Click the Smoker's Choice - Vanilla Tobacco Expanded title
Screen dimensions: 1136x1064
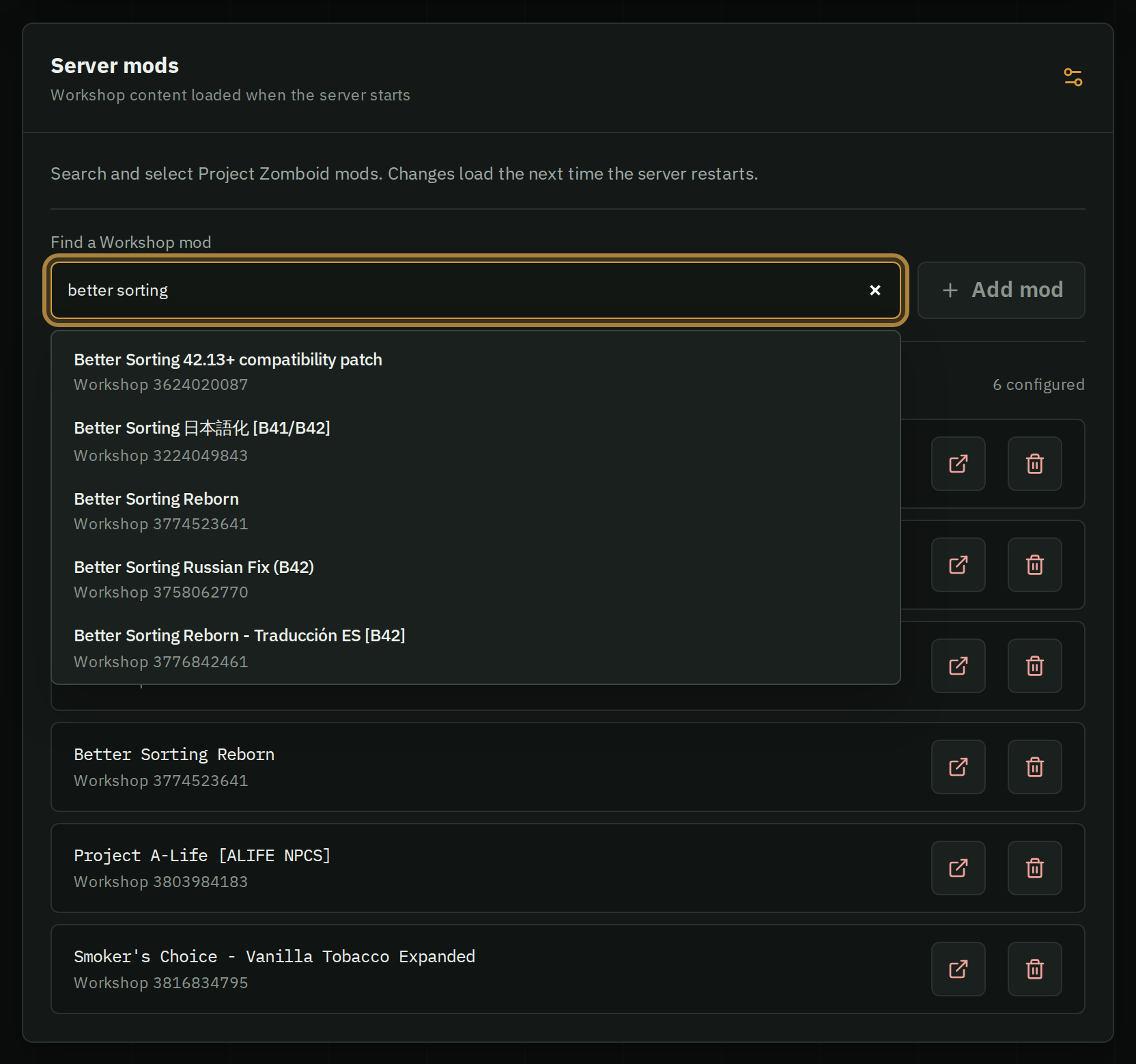pyautogui.click(x=274, y=957)
